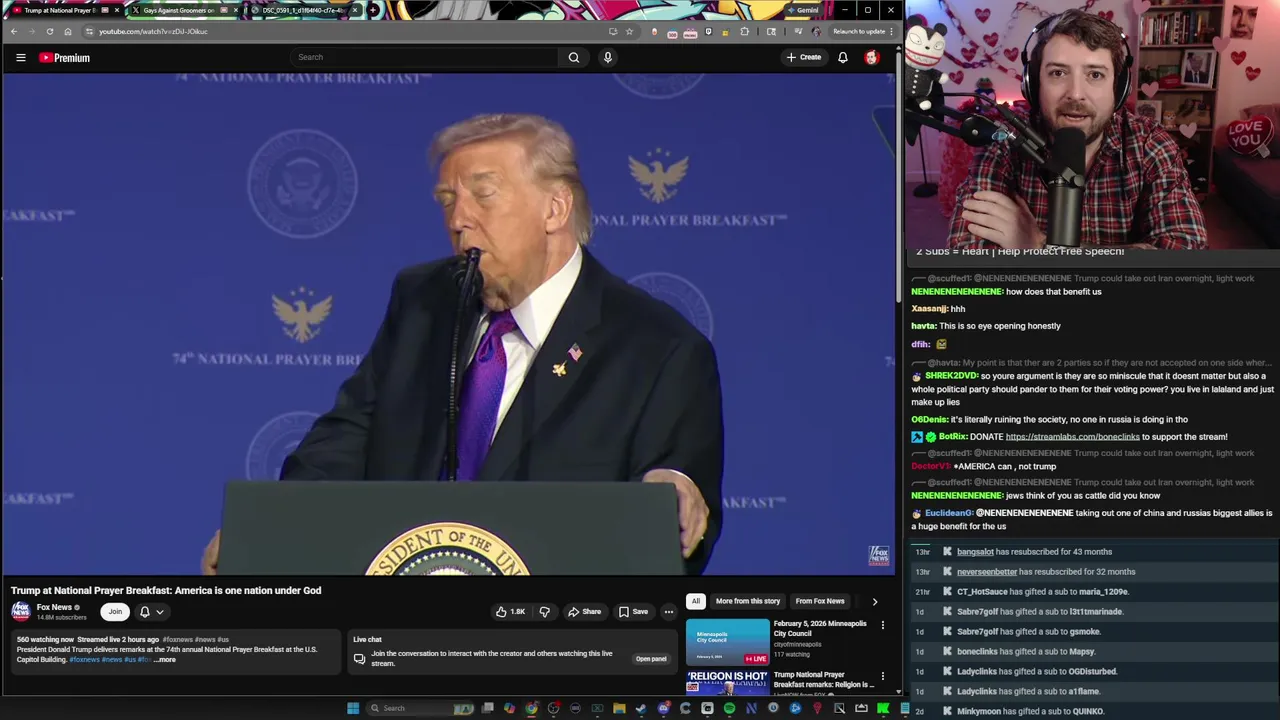Image resolution: width=1280 pixels, height=720 pixels.
Task: Go forward in the browser
Action: pyautogui.click(x=31, y=31)
